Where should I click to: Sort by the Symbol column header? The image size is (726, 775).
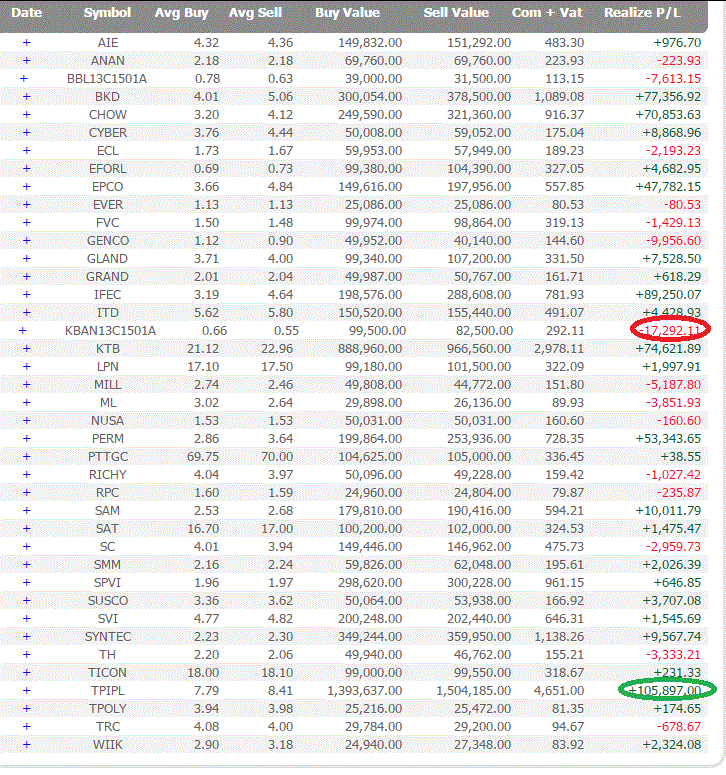[107, 12]
